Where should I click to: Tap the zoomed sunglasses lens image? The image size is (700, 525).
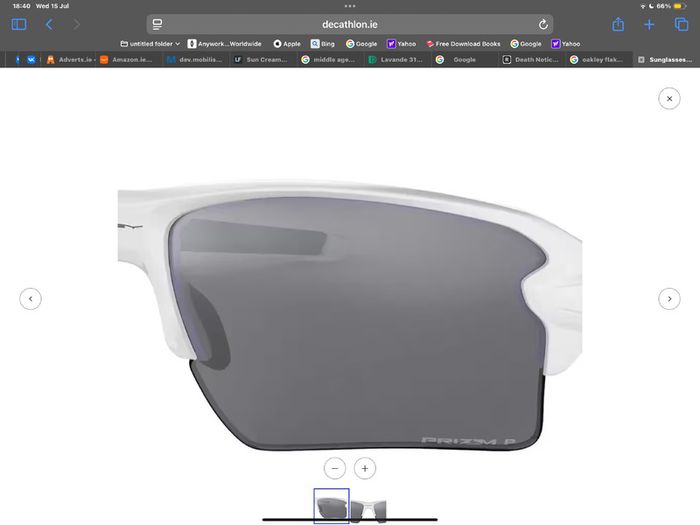[x=350, y=315]
